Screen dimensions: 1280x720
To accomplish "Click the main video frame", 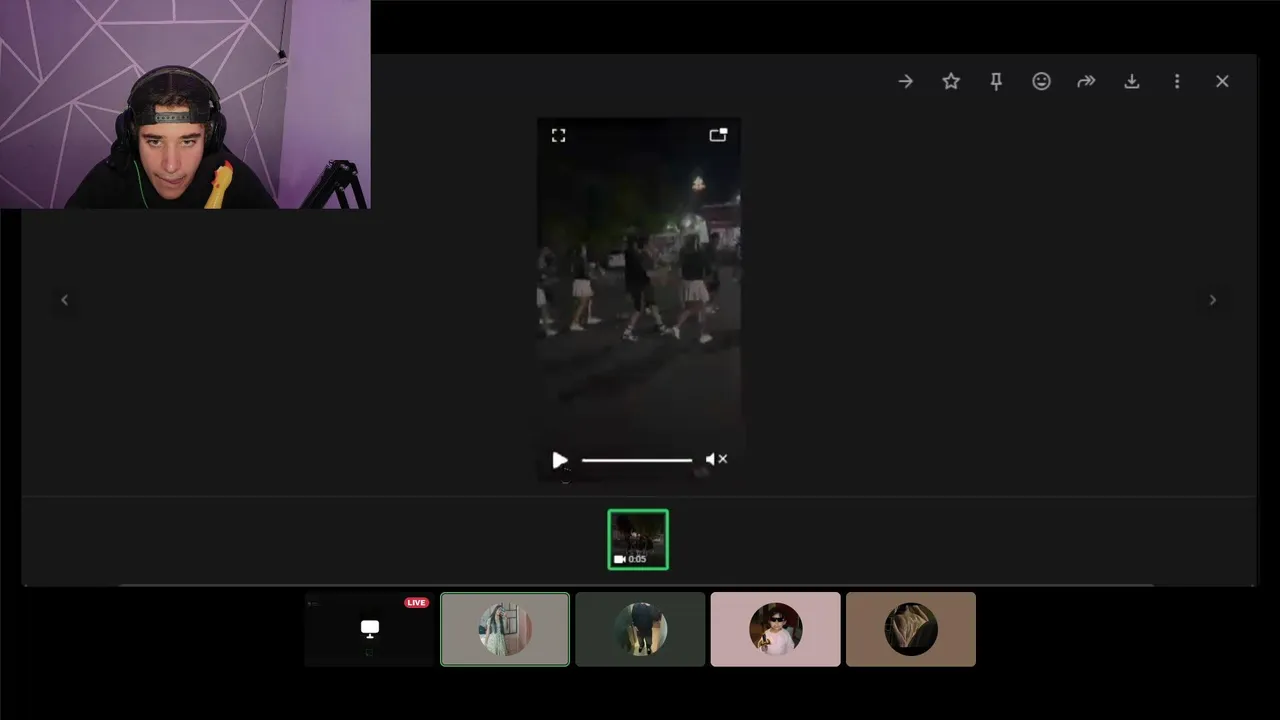I will pos(639,300).
